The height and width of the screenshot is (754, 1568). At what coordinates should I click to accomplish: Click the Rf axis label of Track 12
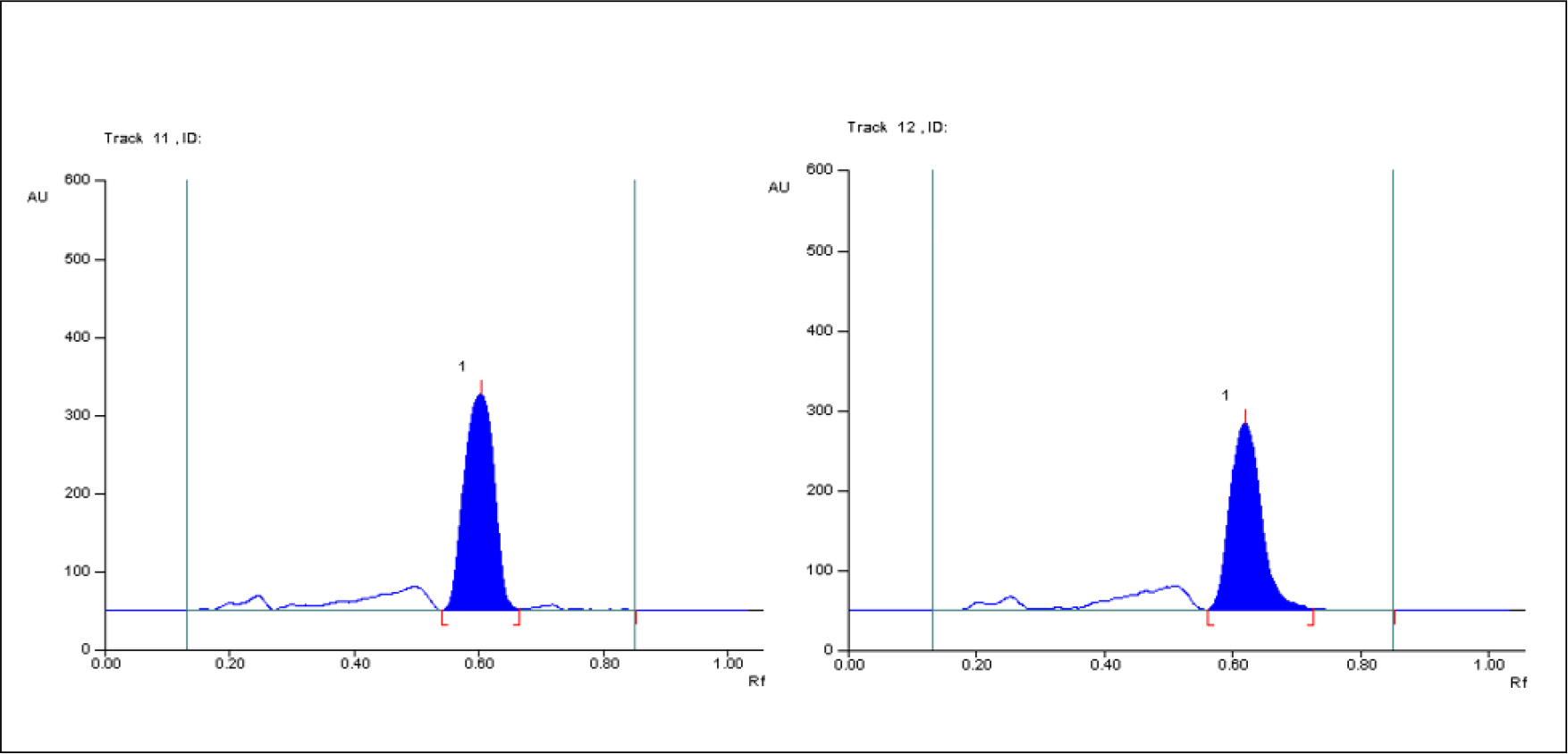click(x=1519, y=682)
